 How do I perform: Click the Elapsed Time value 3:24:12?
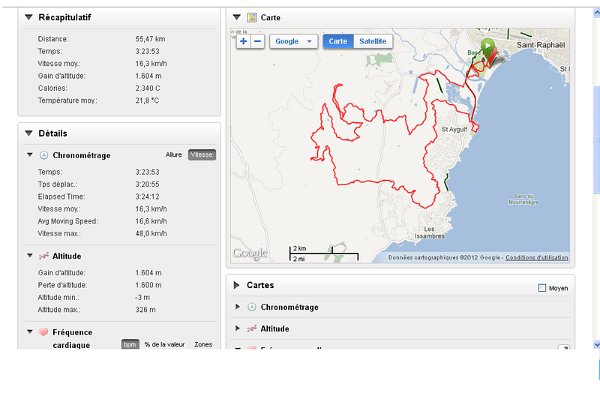[x=147, y=197]
